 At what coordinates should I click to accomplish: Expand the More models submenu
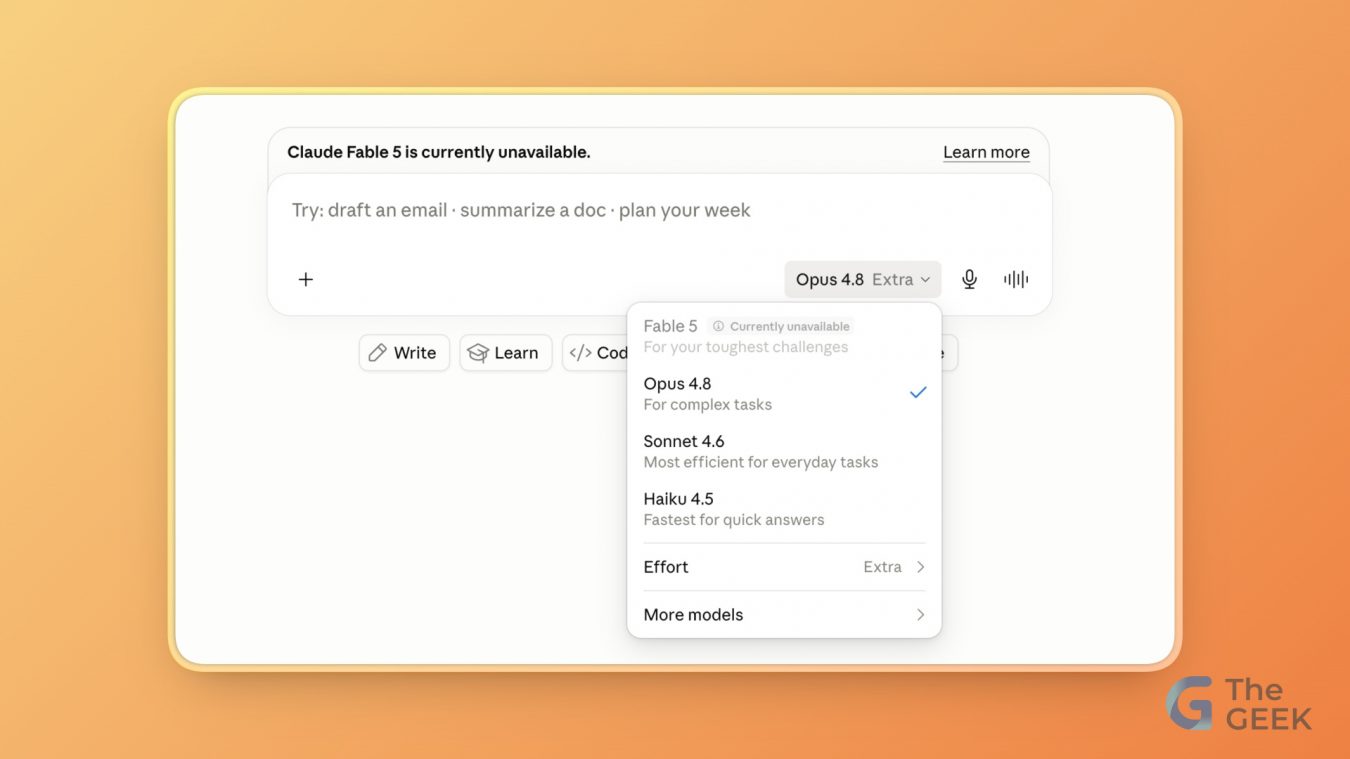coord(784,615)
